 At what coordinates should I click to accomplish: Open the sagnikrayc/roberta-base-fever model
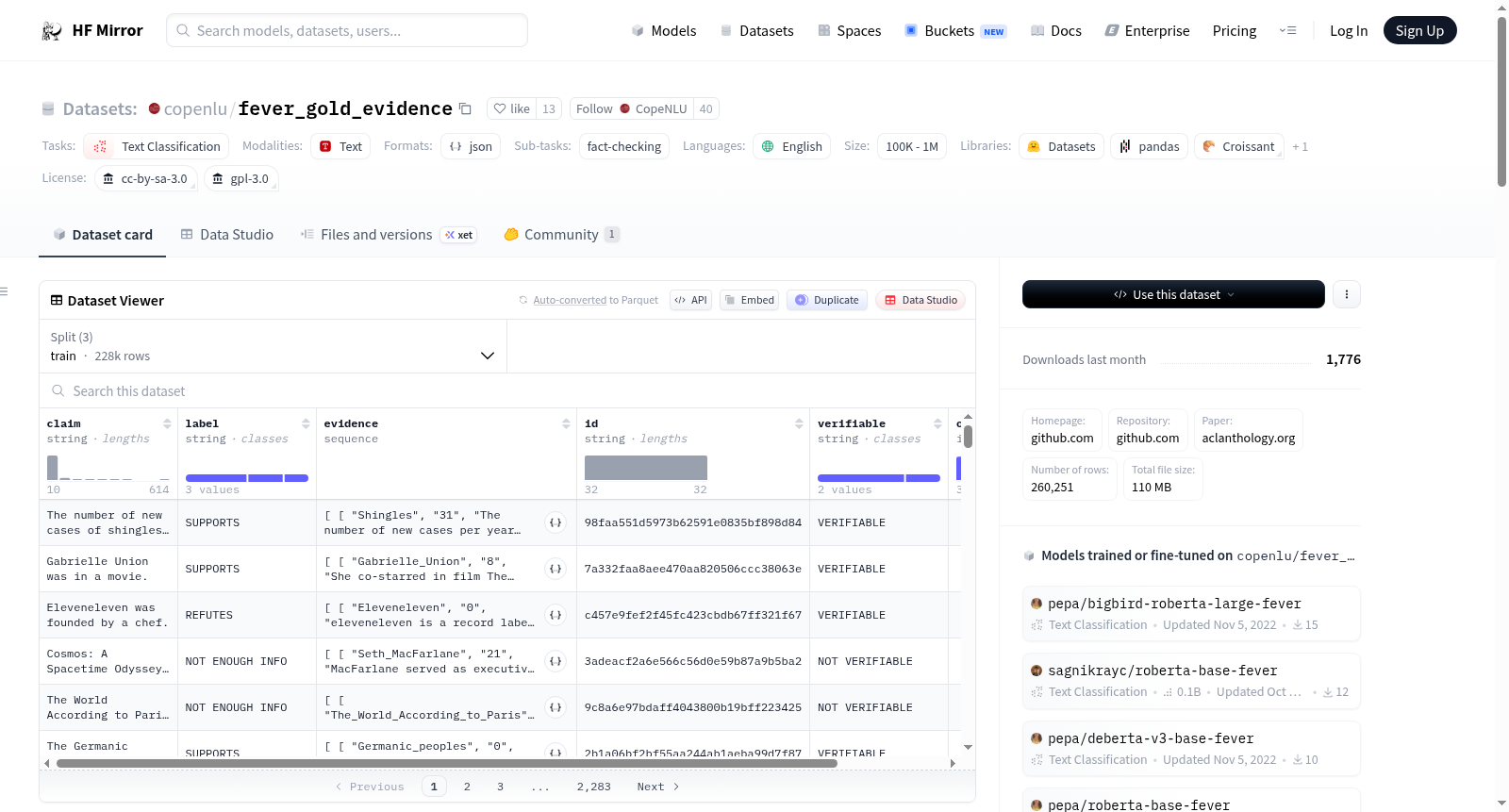click(x=1191, y=681)
